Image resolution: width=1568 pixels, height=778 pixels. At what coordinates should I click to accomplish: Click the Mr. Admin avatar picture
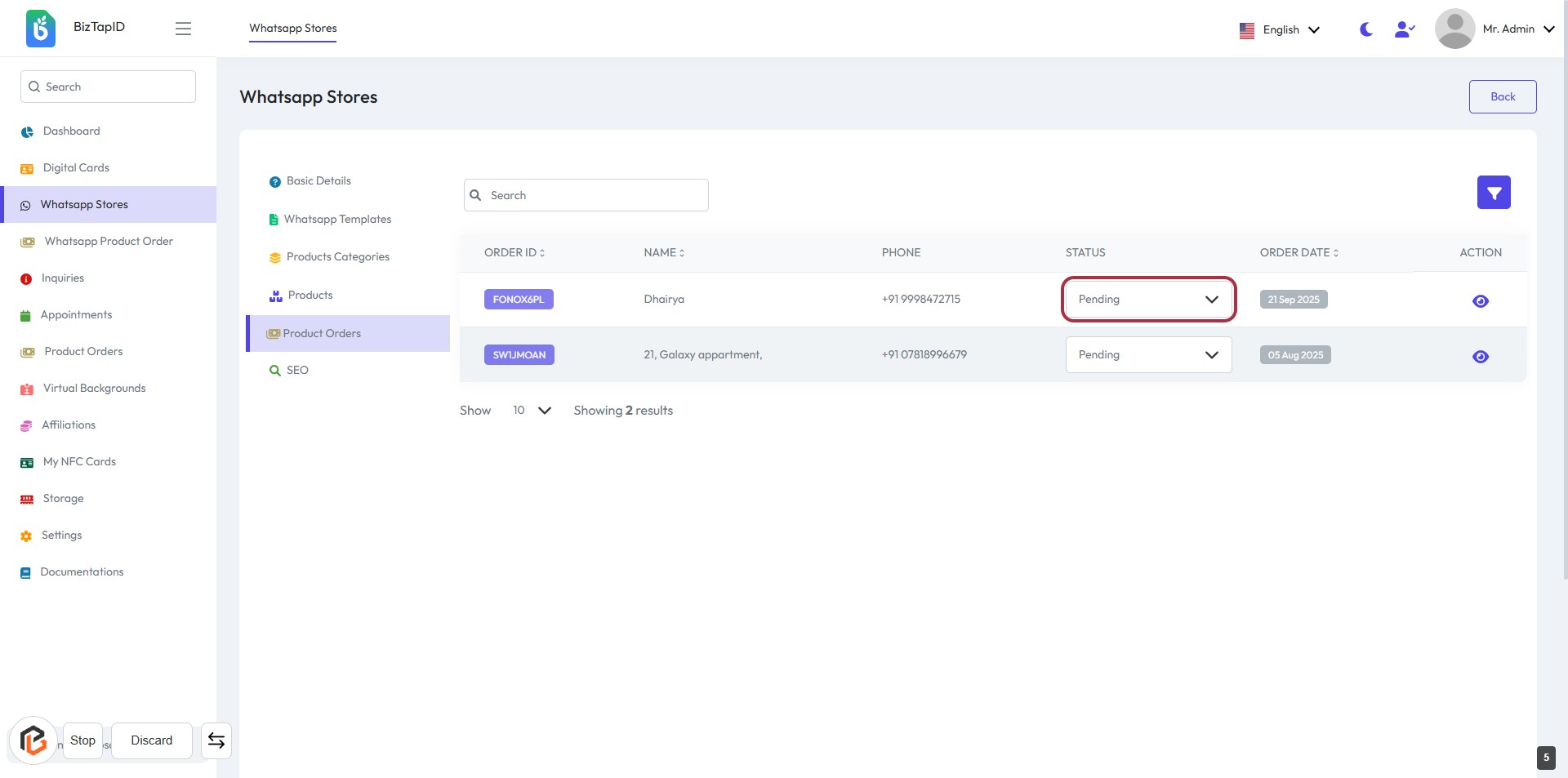tap(1454, 29)
